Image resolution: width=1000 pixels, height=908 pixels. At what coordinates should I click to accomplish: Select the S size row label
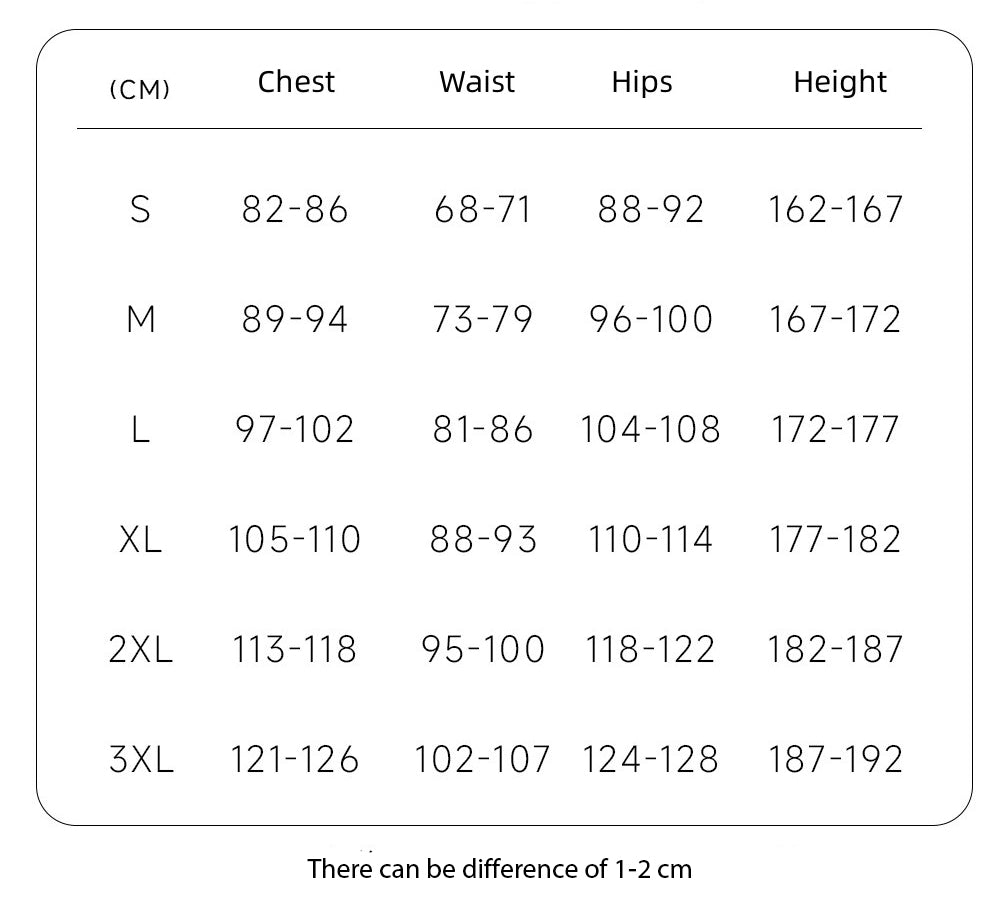[x=140, y=209]
